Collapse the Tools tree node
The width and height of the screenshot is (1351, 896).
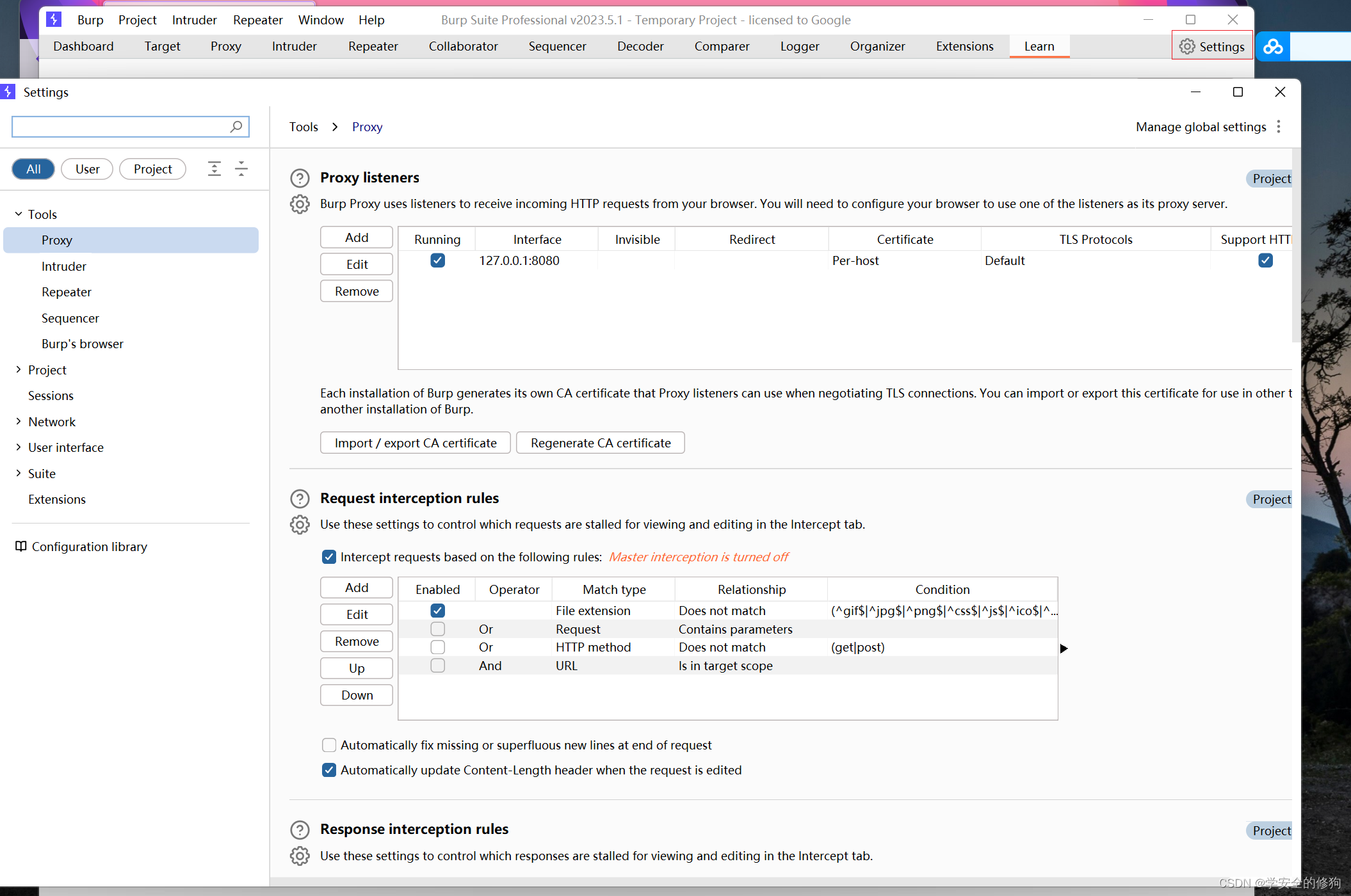(x=19, y=214)
